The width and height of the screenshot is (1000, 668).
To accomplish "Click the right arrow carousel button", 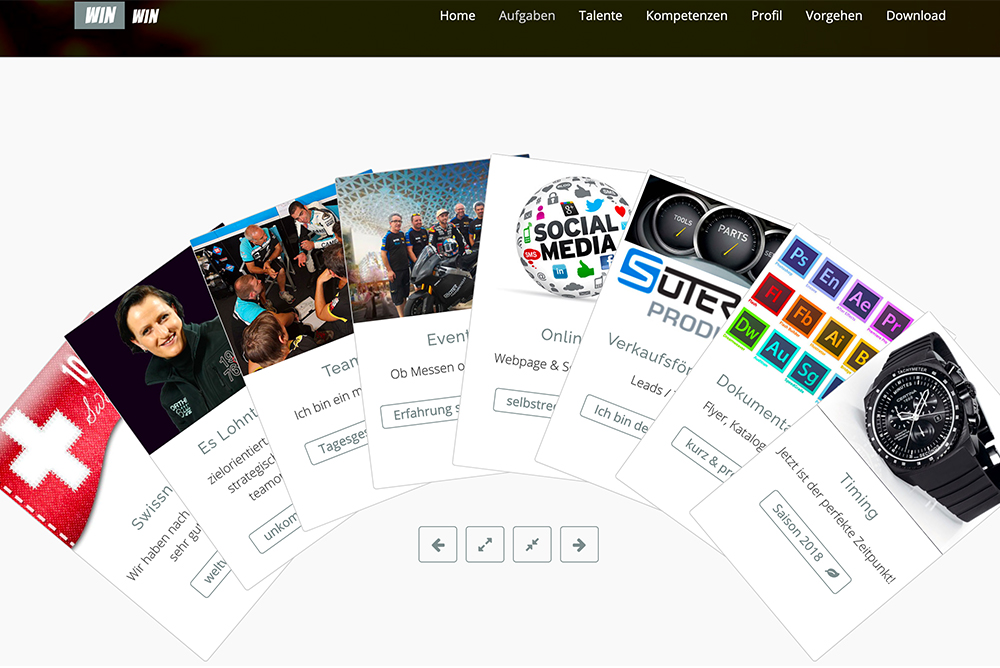I will pos(579,544).
